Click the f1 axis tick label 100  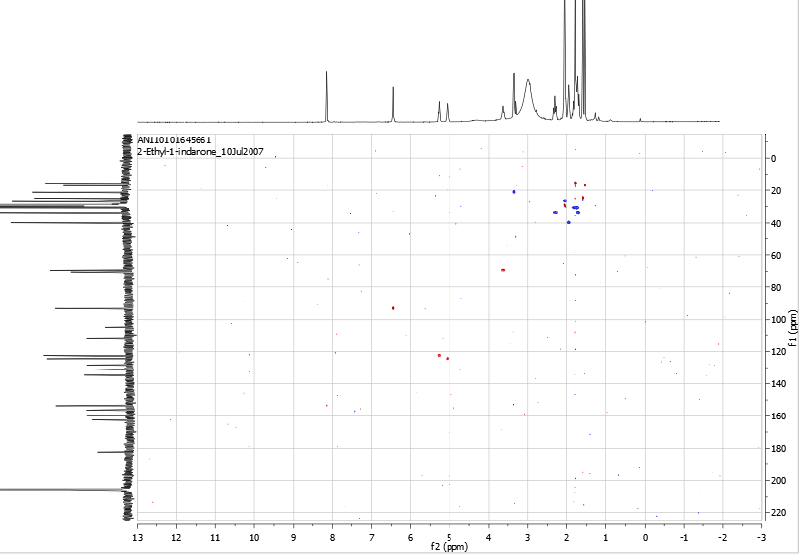[778, 319]
